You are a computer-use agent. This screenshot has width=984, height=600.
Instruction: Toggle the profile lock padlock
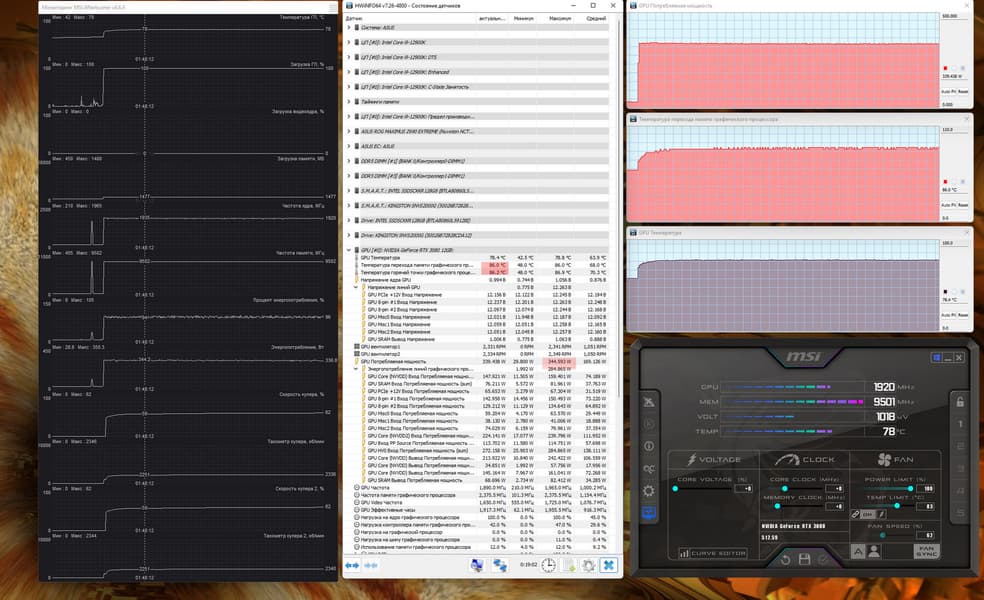pyautogui.click(x=960, y=402)
